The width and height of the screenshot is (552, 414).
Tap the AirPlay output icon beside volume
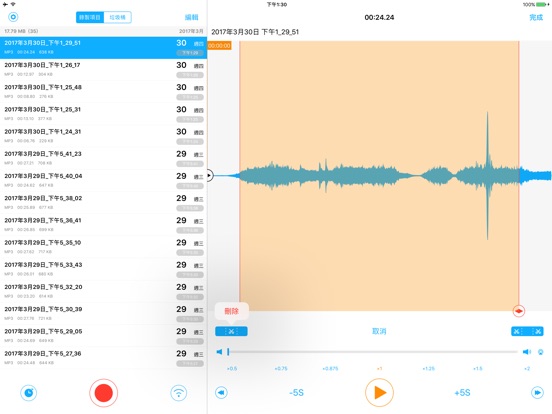540,352
